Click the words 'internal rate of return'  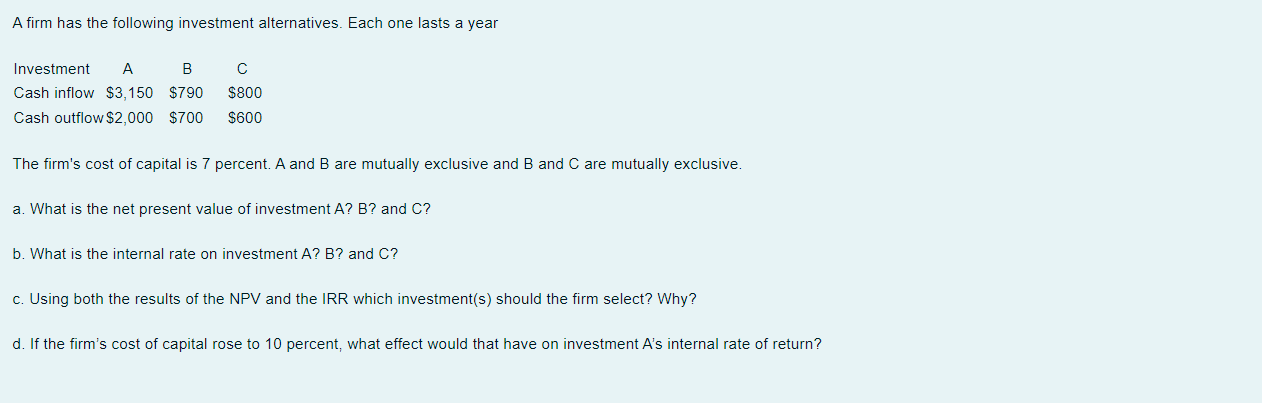(x=744, y=344)
